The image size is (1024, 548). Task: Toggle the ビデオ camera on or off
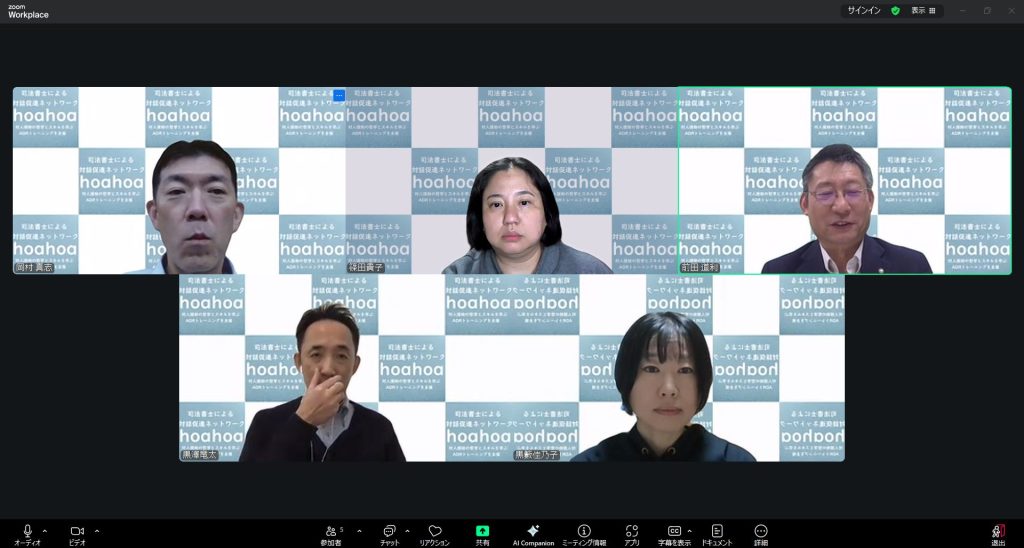click(x=76, y=531)
